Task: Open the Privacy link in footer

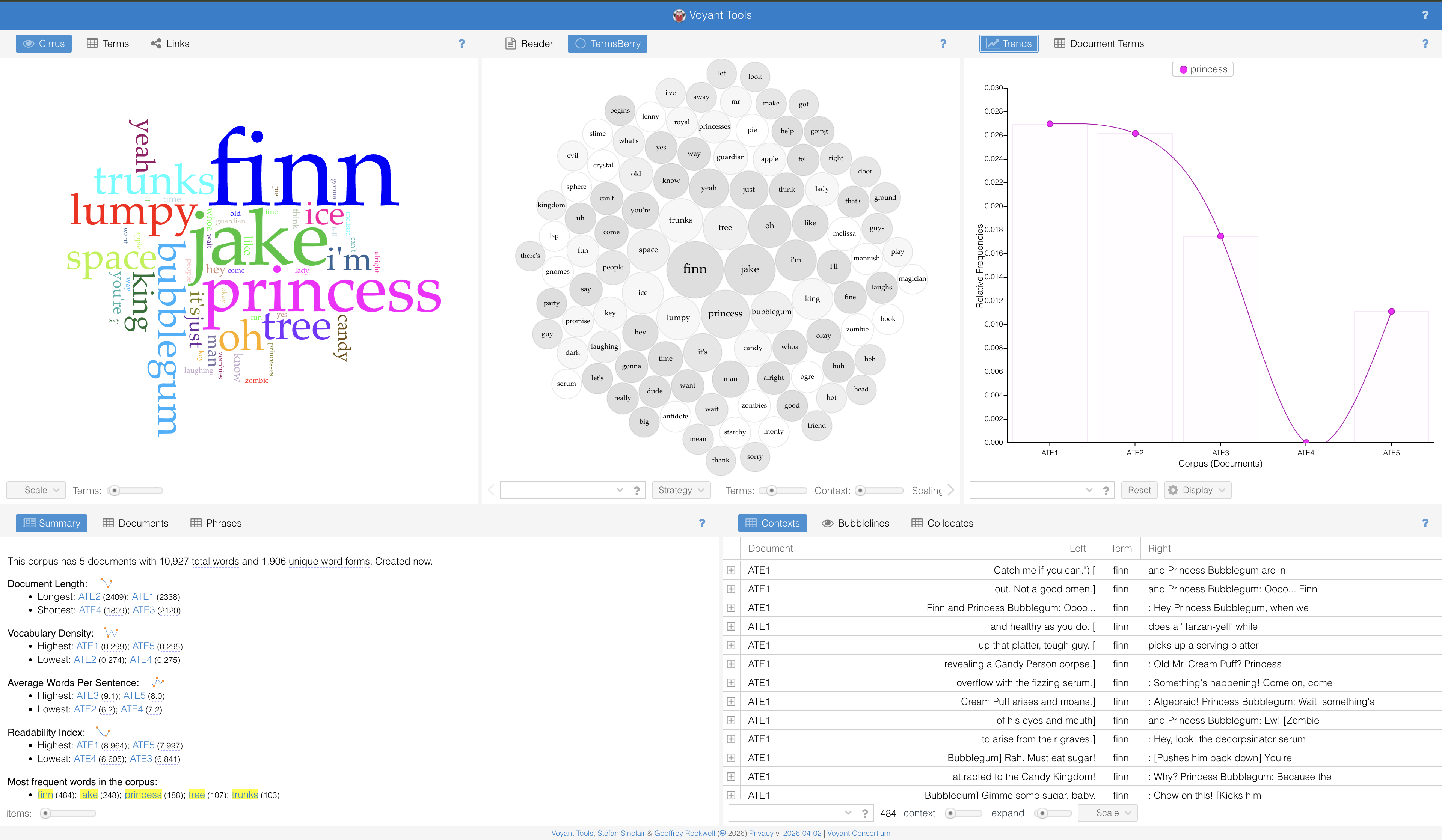Action: click(761, 834)
